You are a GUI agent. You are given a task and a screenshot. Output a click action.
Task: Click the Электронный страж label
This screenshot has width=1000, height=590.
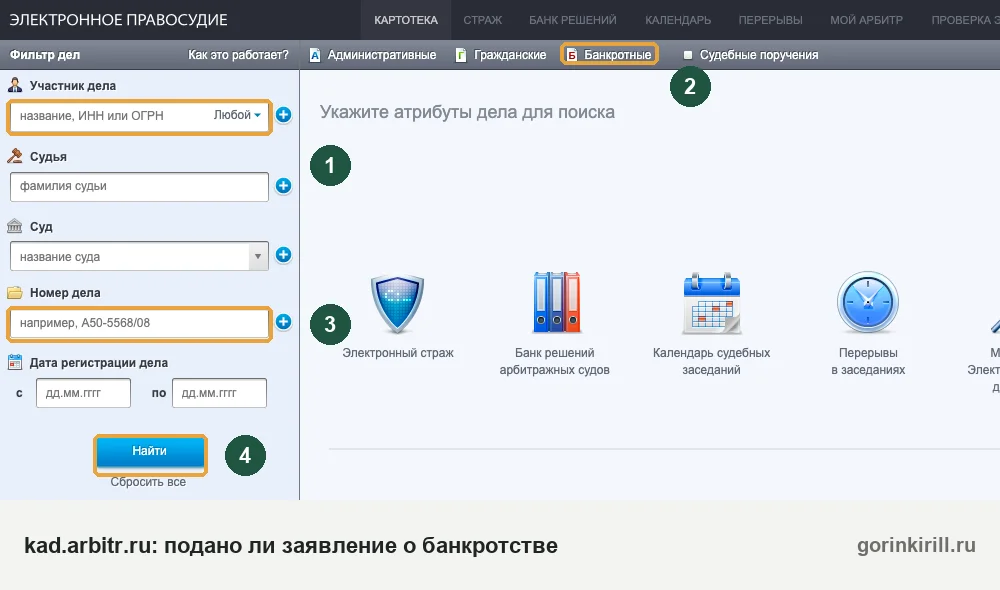point(397,353)
